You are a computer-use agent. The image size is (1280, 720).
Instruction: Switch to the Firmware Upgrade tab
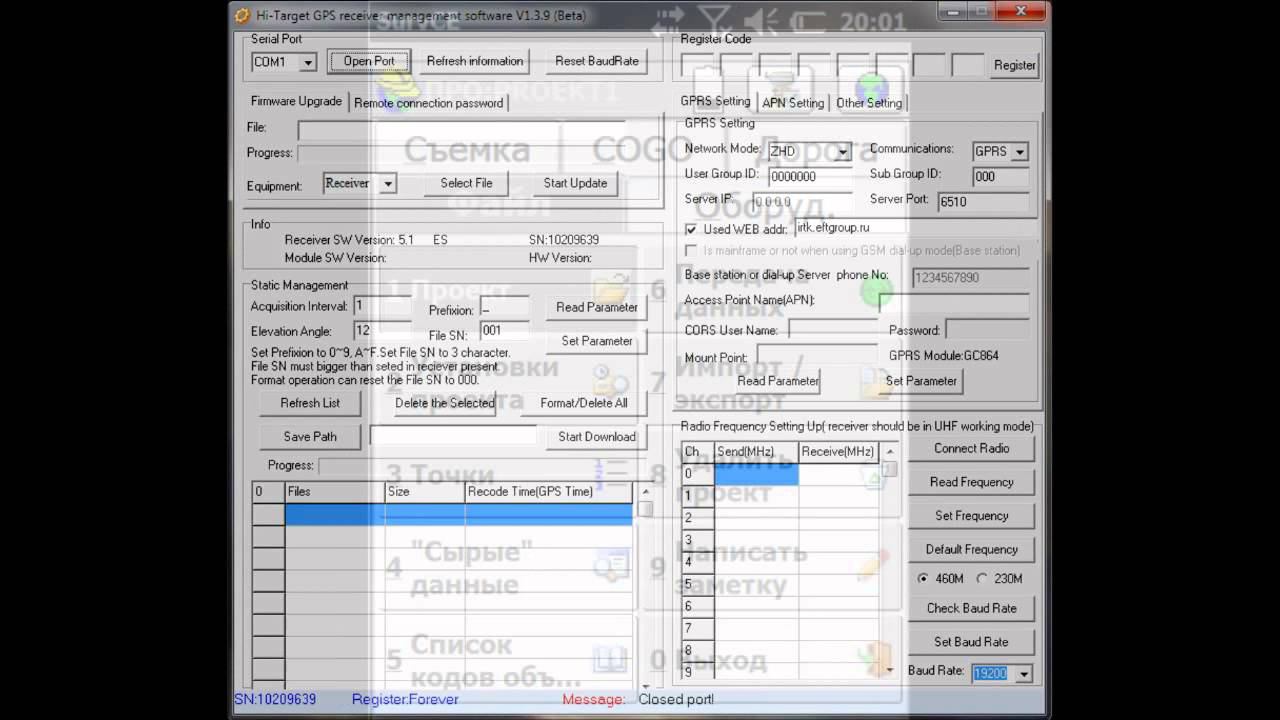pos(296,101)
